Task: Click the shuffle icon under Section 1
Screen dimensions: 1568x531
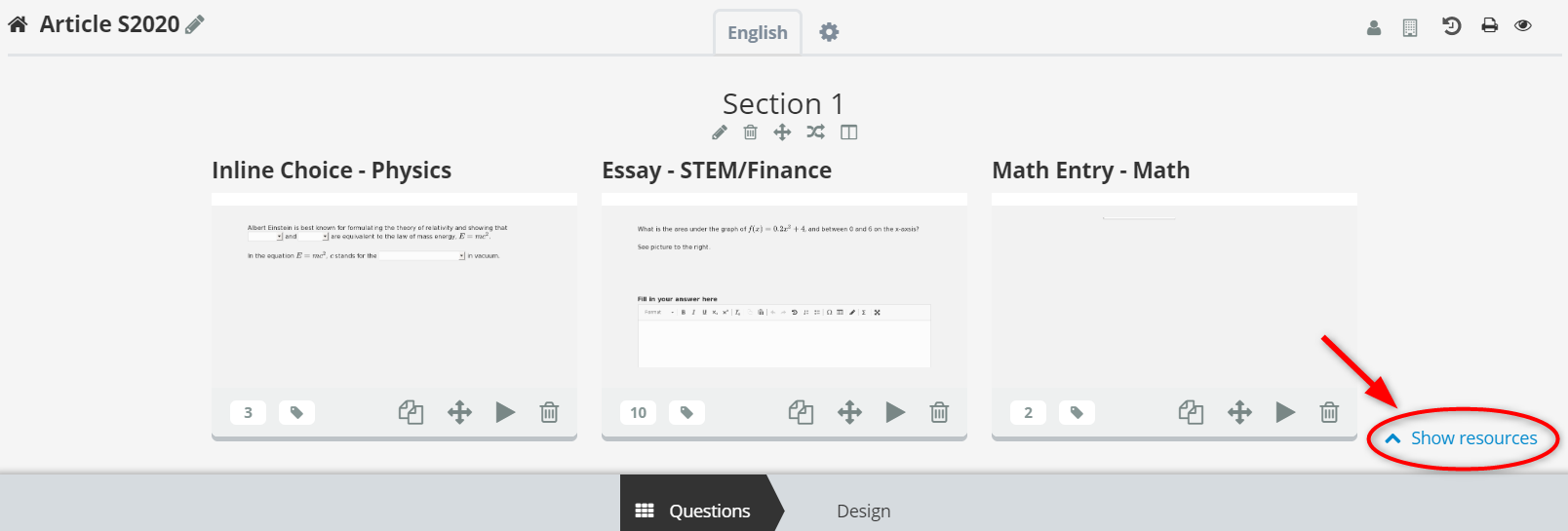Action: 815,132
